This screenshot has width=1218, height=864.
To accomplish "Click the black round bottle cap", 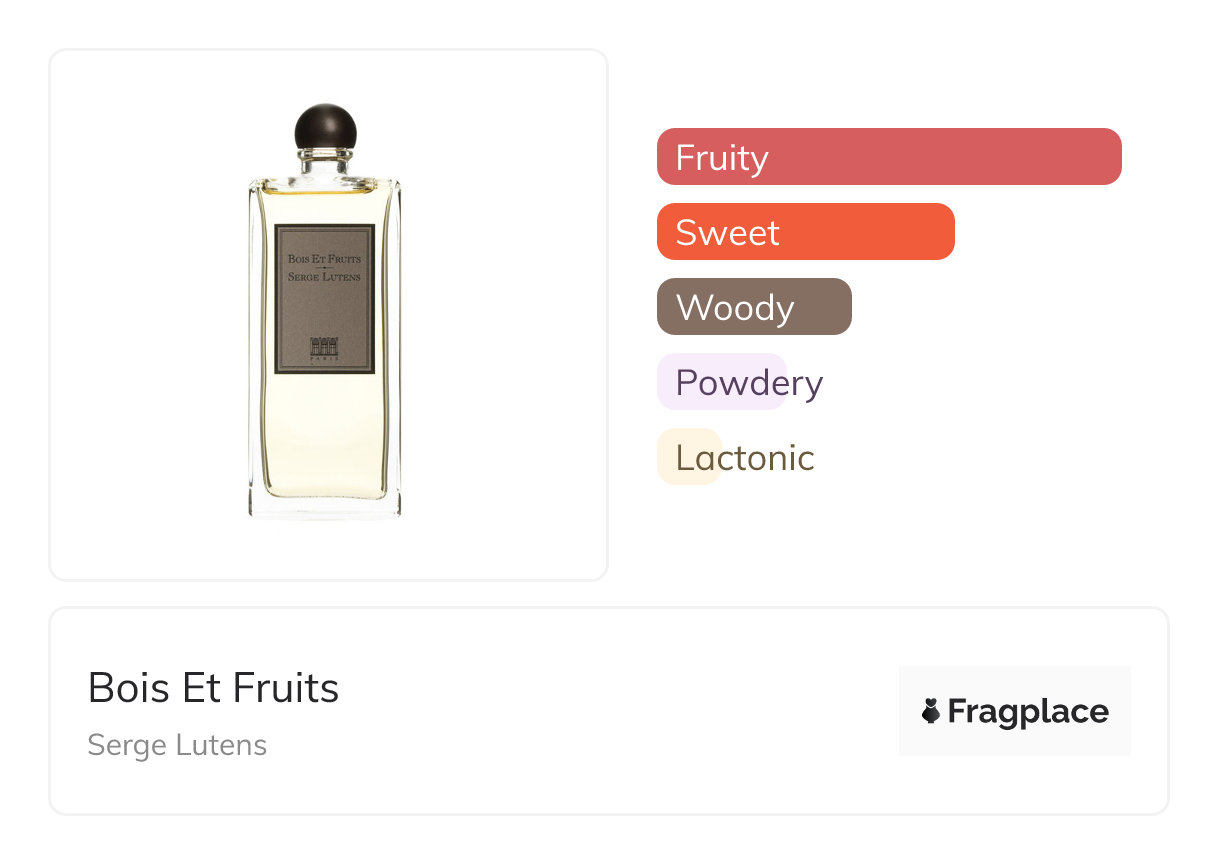I will [x=325, y=127].
